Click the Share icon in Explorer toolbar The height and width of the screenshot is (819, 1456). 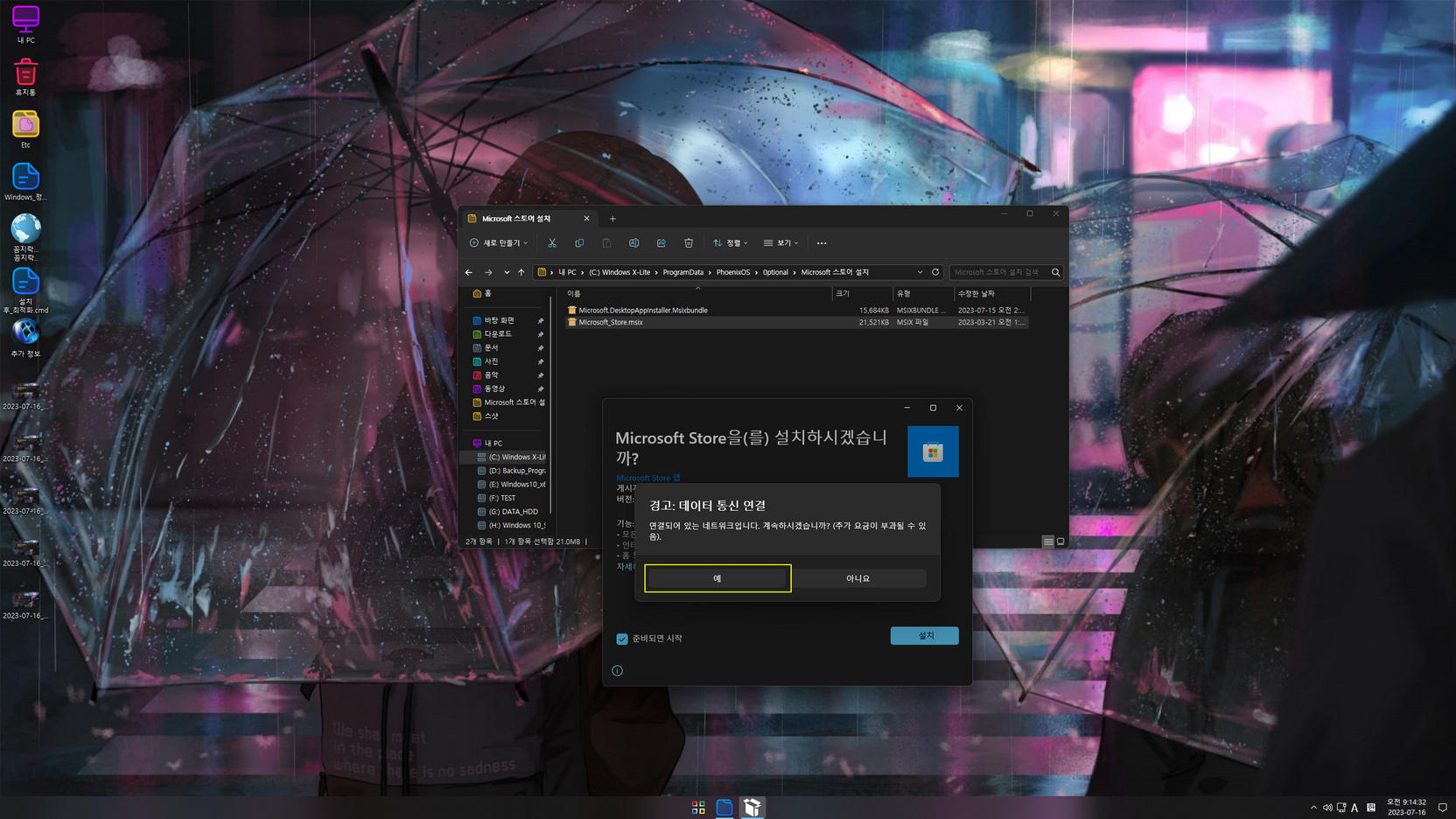(x=661, y=243)
